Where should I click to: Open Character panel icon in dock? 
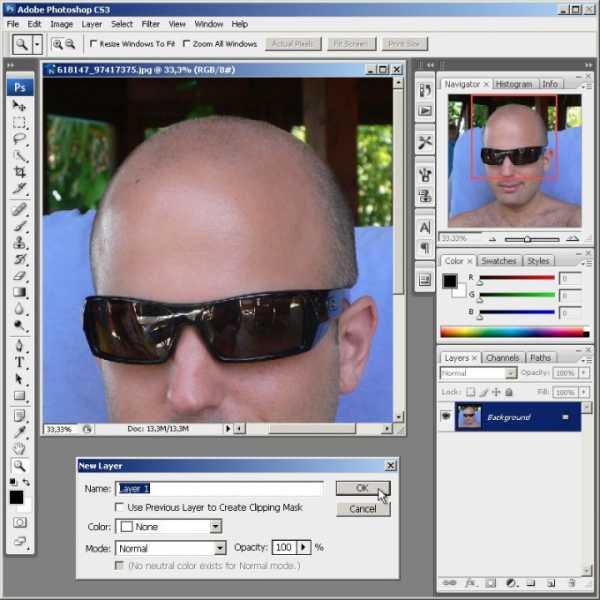pos(425,228)
